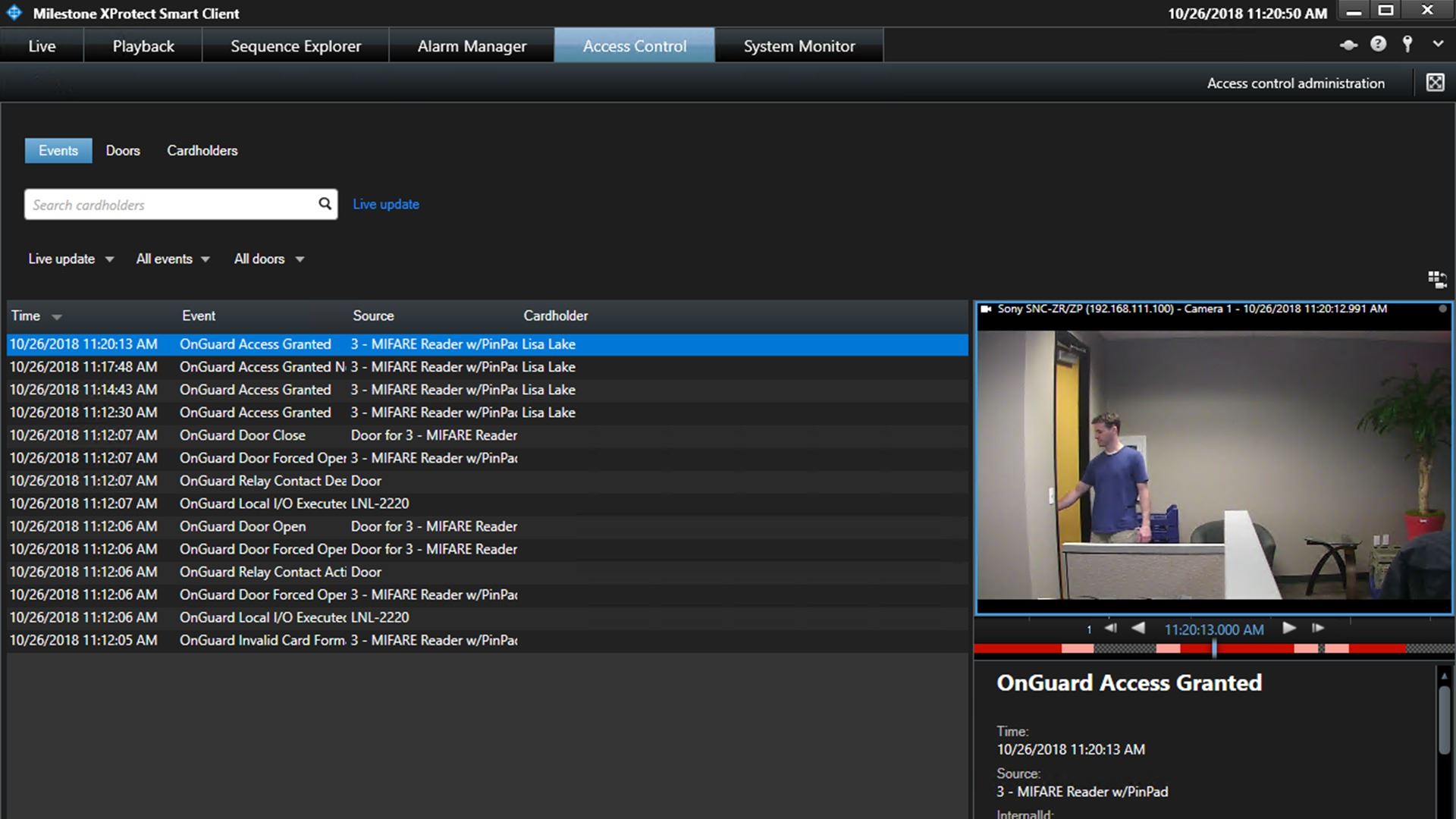Screen dimensions: 1456x819
Task: Switch to the Doors view
Action: point(123,150)
